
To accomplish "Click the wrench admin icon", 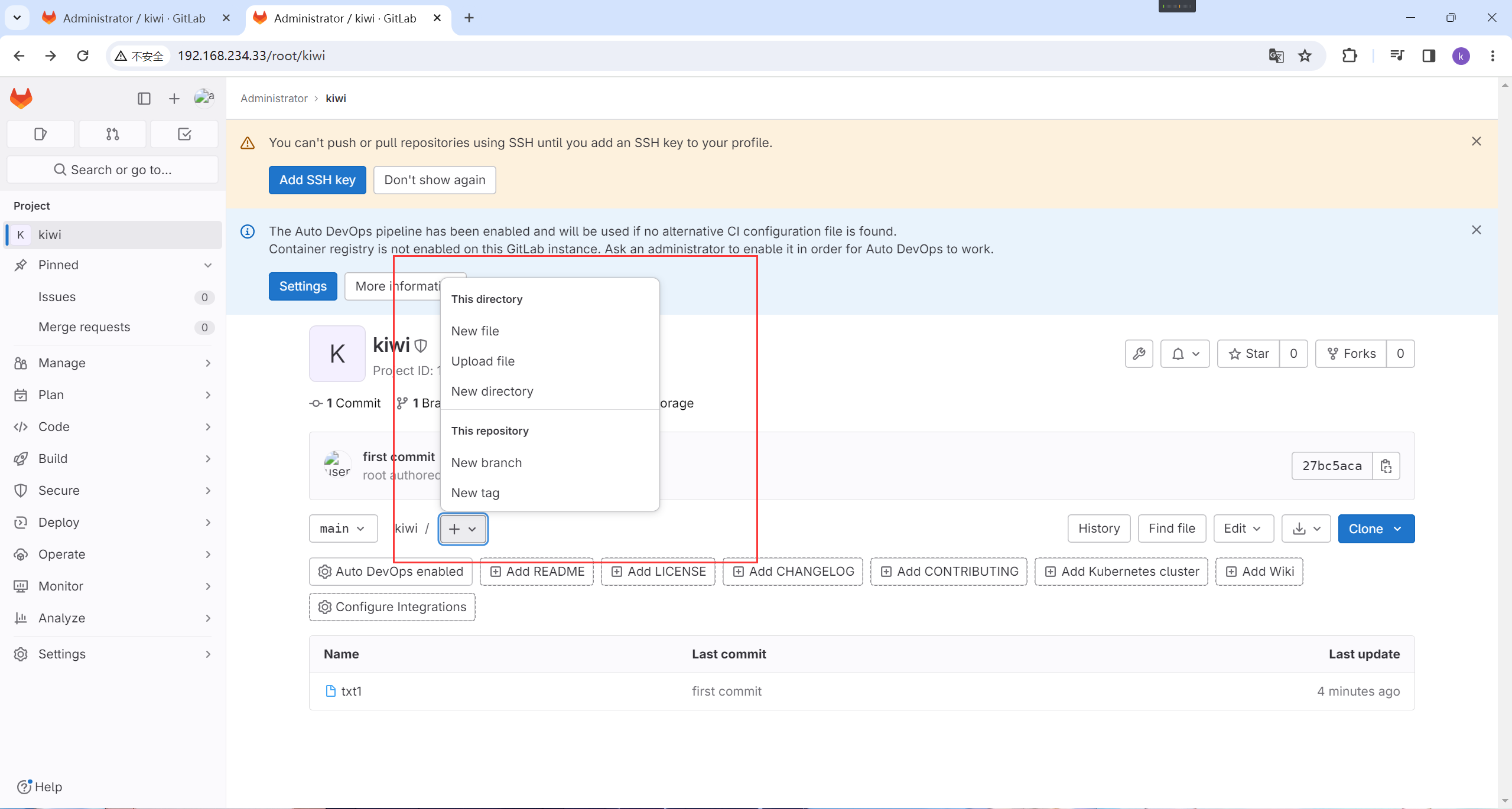I will [1139, 354].
